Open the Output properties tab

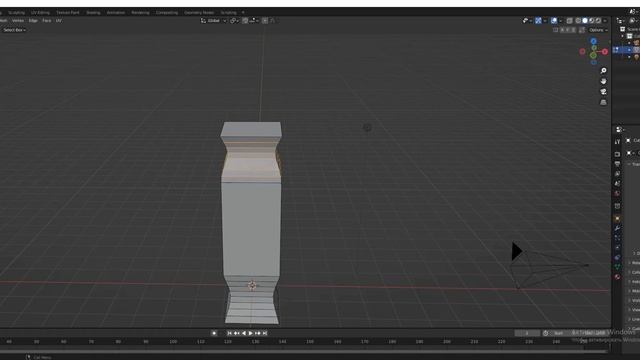tap(617, 164)
